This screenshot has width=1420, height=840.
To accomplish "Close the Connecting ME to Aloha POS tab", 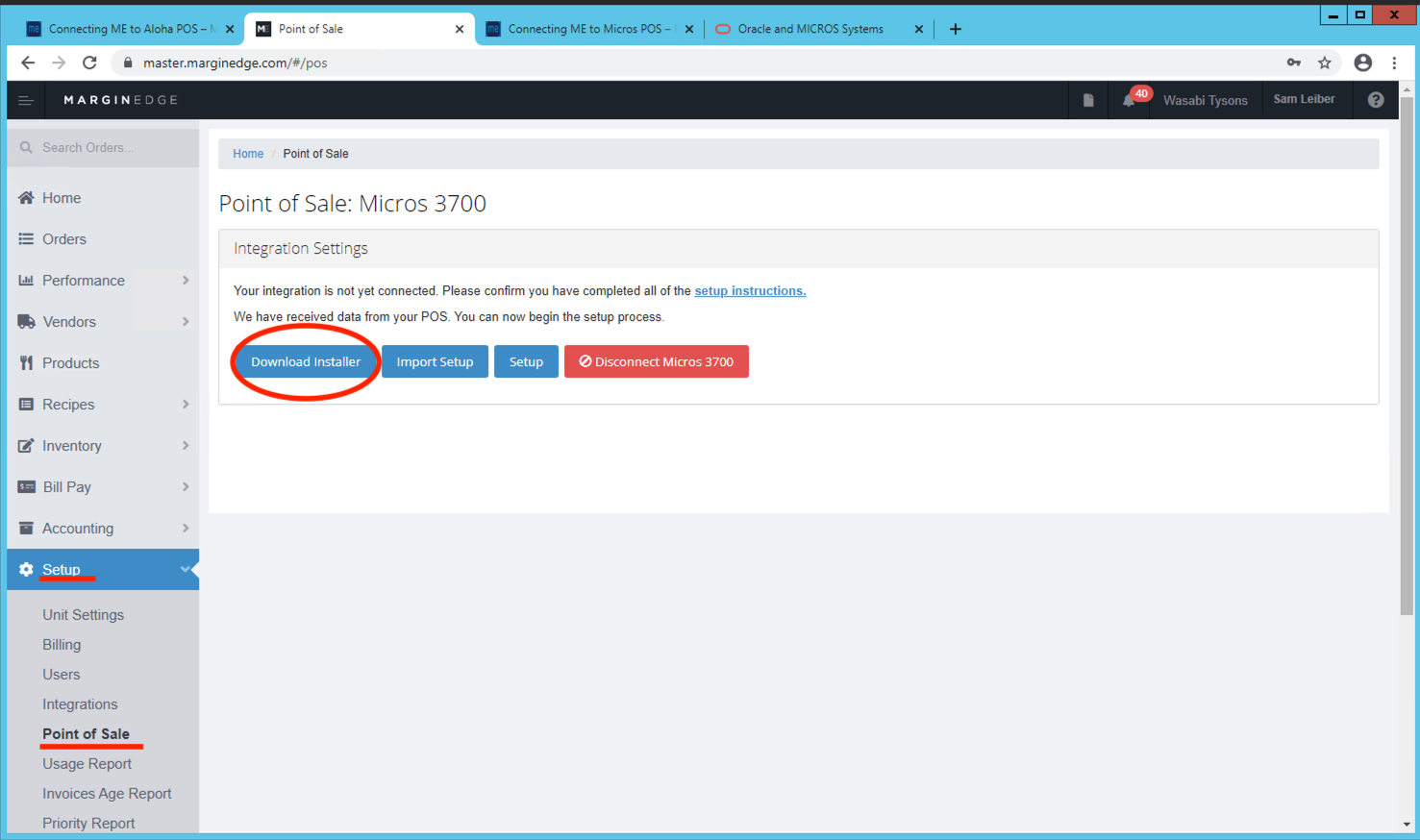I will pyautogui.click(x=230, y=29).
